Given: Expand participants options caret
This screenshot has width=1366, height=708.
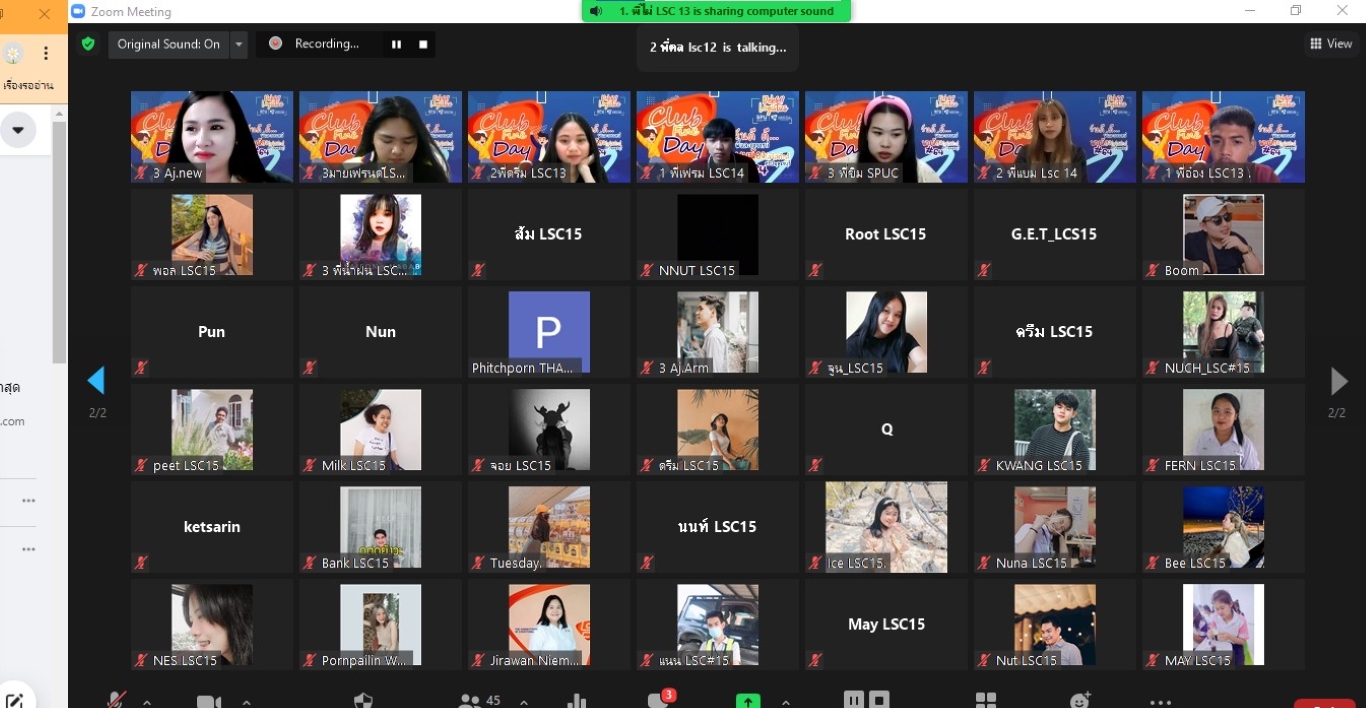Looking at the screenshot, I should tap(524, 702).
